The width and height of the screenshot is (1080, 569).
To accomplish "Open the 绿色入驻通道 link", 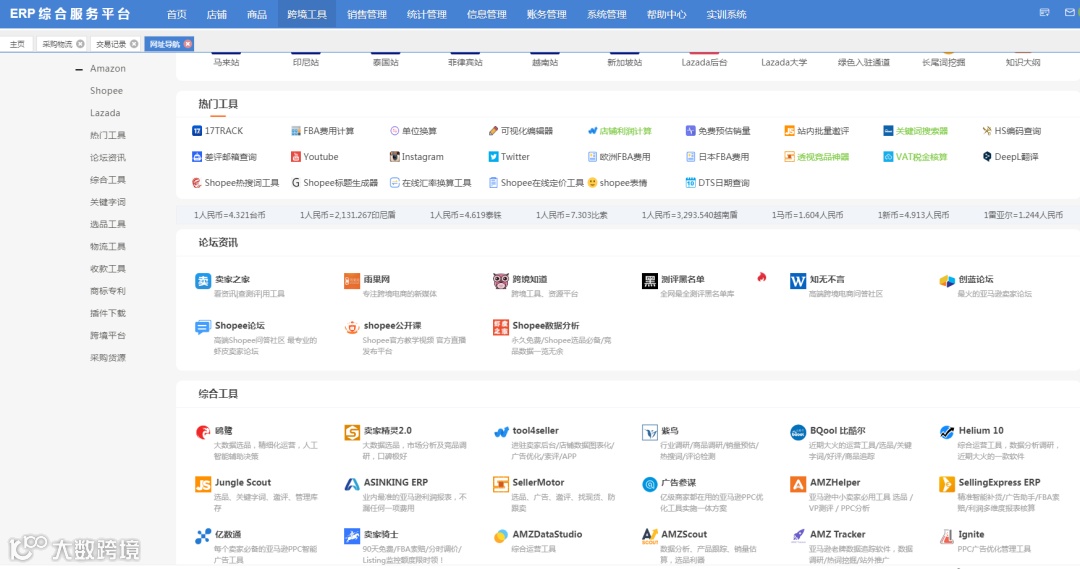I will point(864,63).
